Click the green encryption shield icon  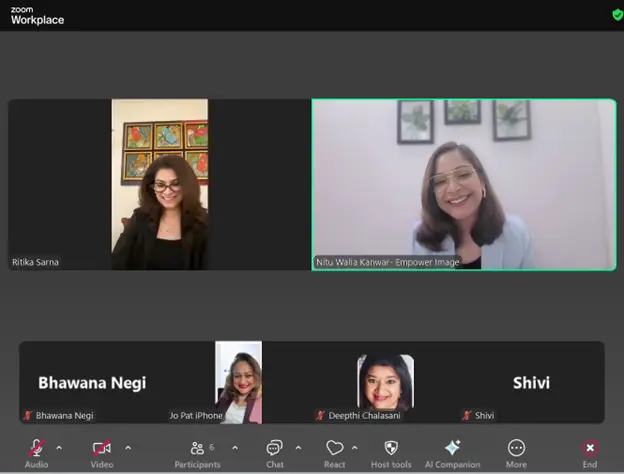pyautogui.click(x=616, y=15)
